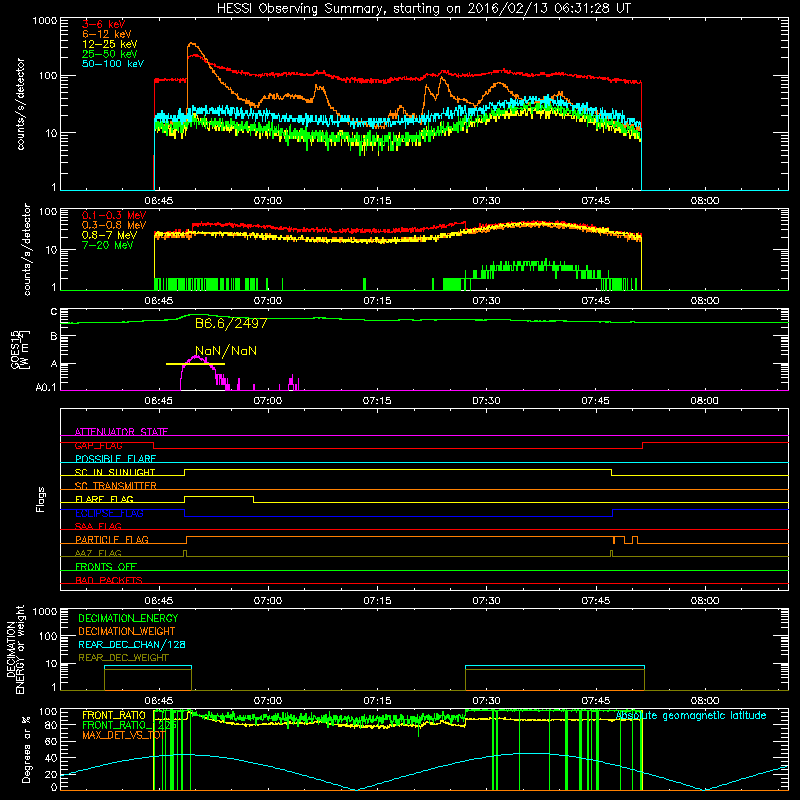
Task: Click the B6.6/2497 flare annotation
Action: [231, 323]
